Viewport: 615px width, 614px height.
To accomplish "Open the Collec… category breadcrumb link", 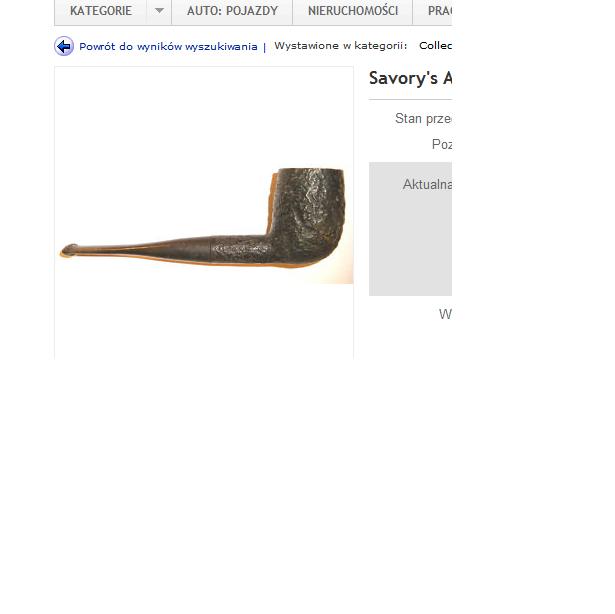I will [x=435, y=46].
